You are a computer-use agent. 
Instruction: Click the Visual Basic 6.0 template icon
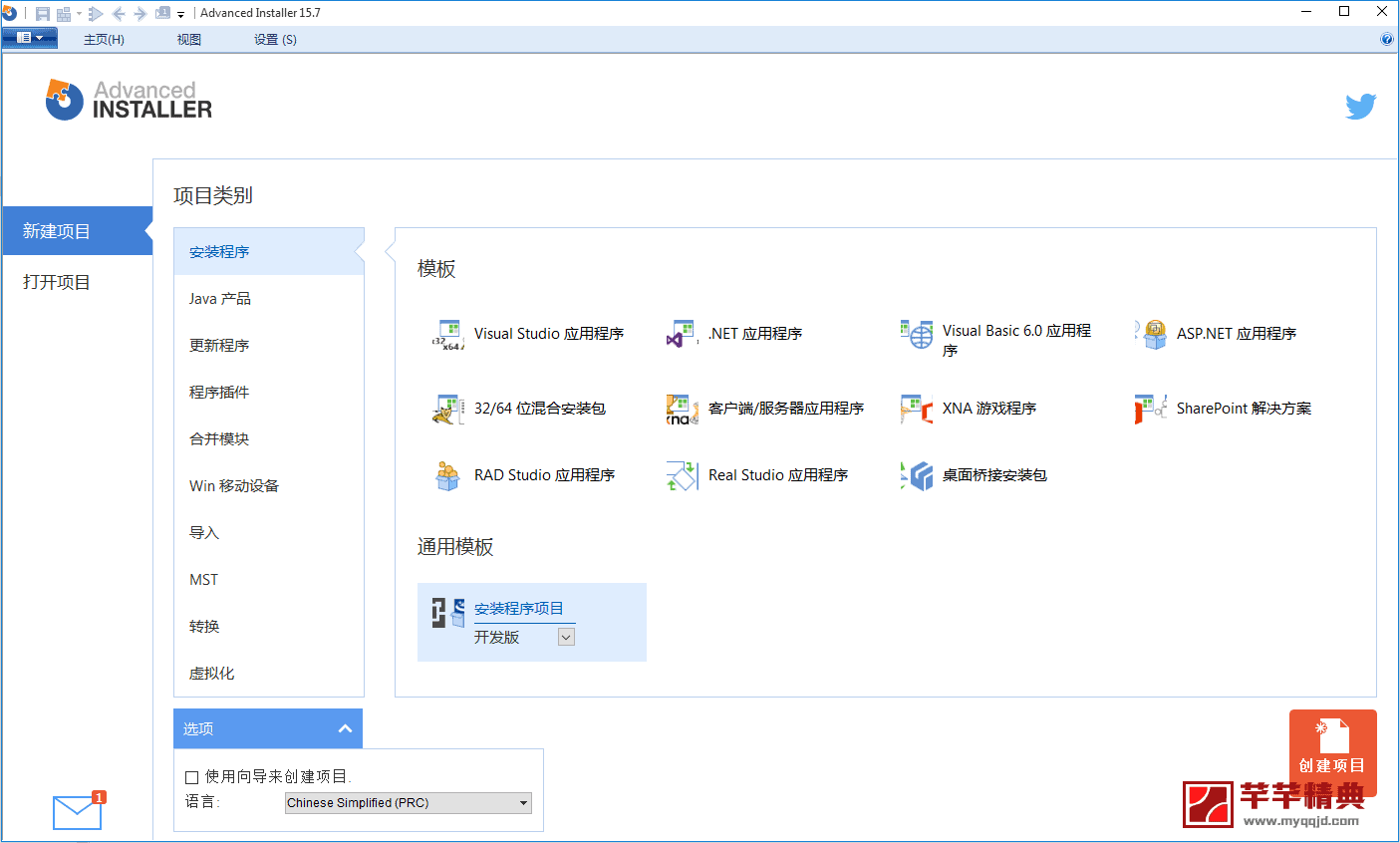click(x=917, y=335)
